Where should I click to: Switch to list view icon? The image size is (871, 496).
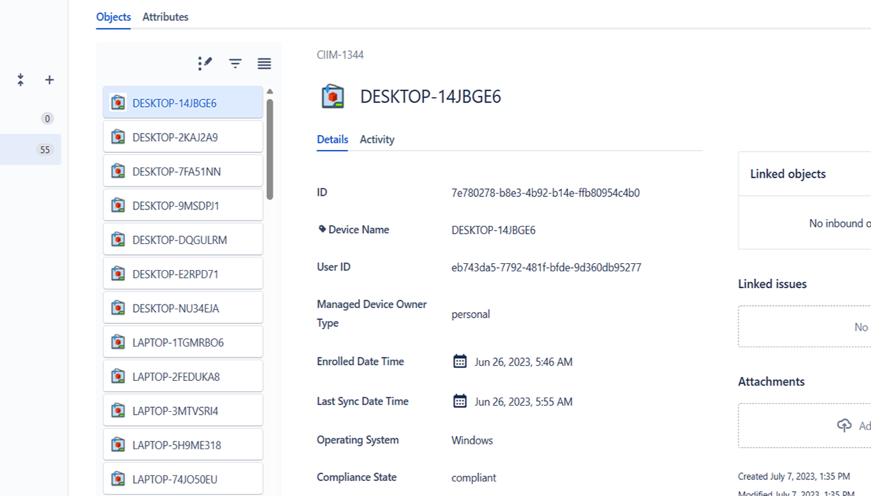point(264,63)
